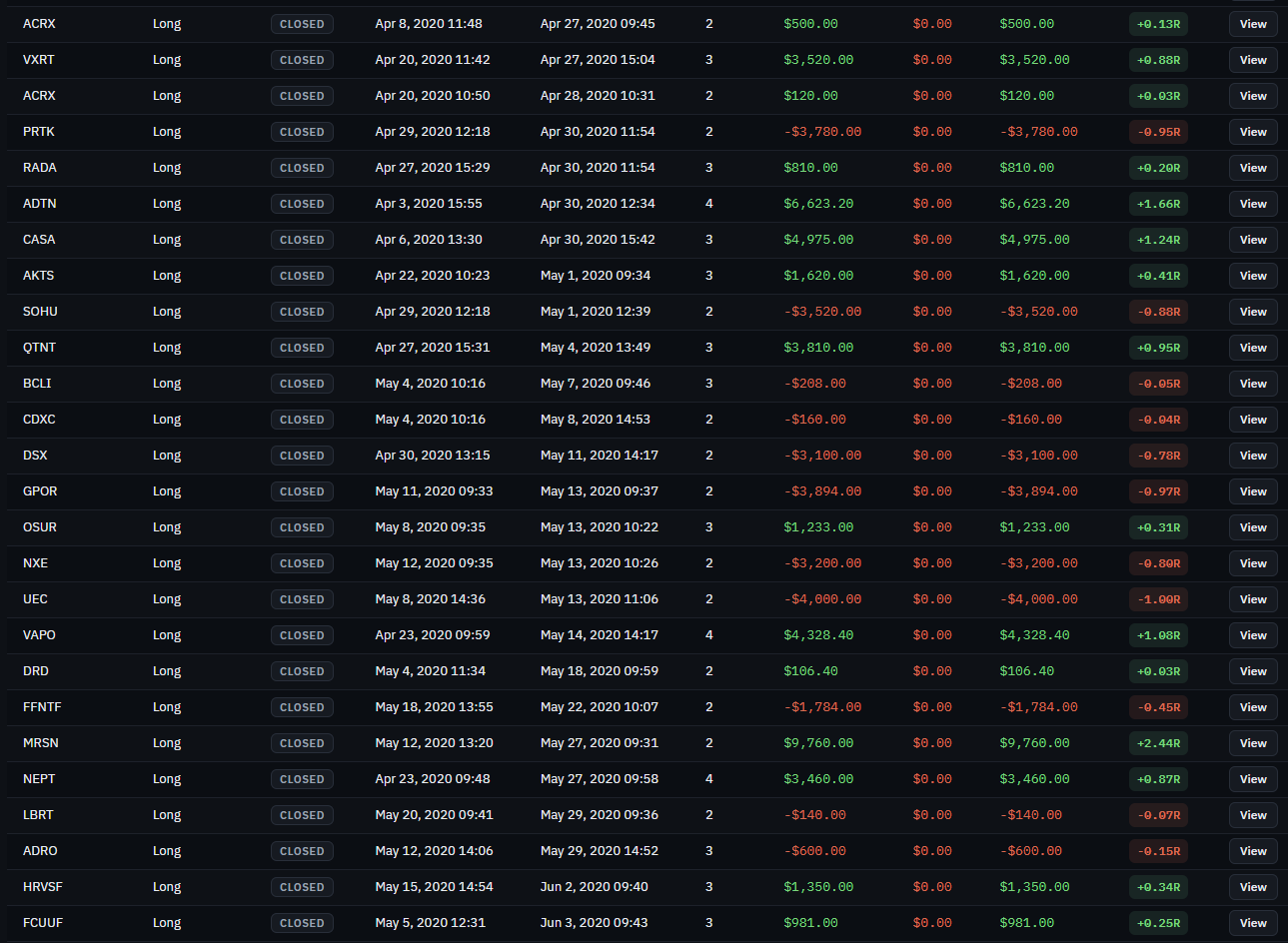This screenshot has height=943, width=1288.
Task: Select the VXRT ticker symbol
Action: (x=39, y=60)
